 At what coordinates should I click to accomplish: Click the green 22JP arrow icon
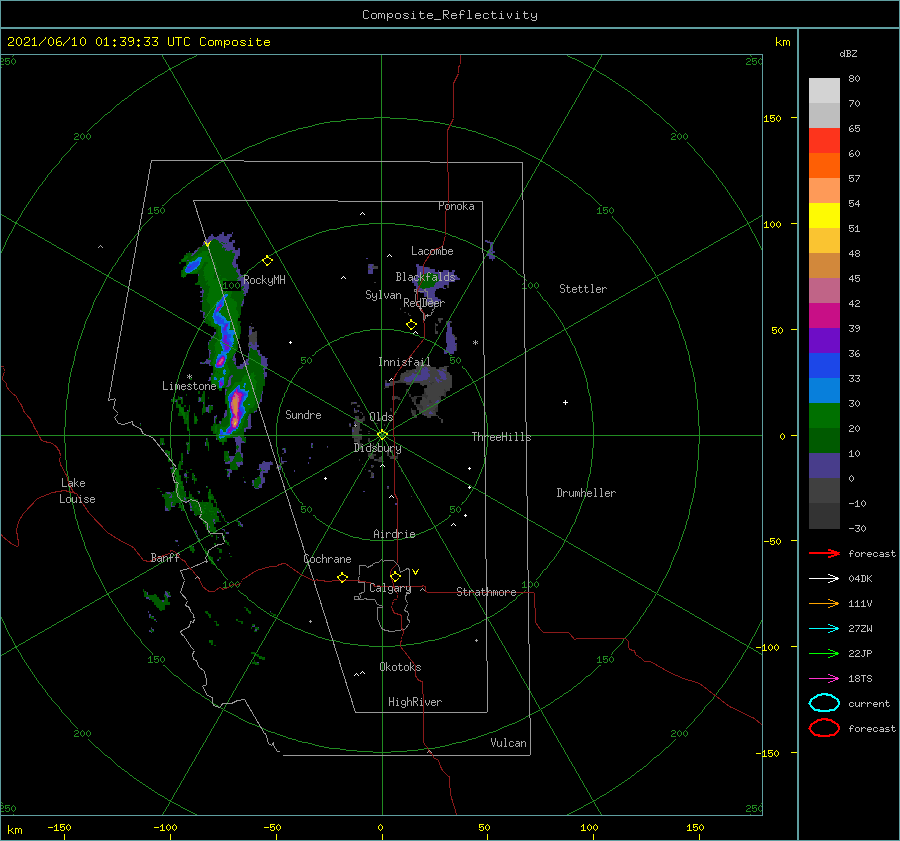[824, 653]
